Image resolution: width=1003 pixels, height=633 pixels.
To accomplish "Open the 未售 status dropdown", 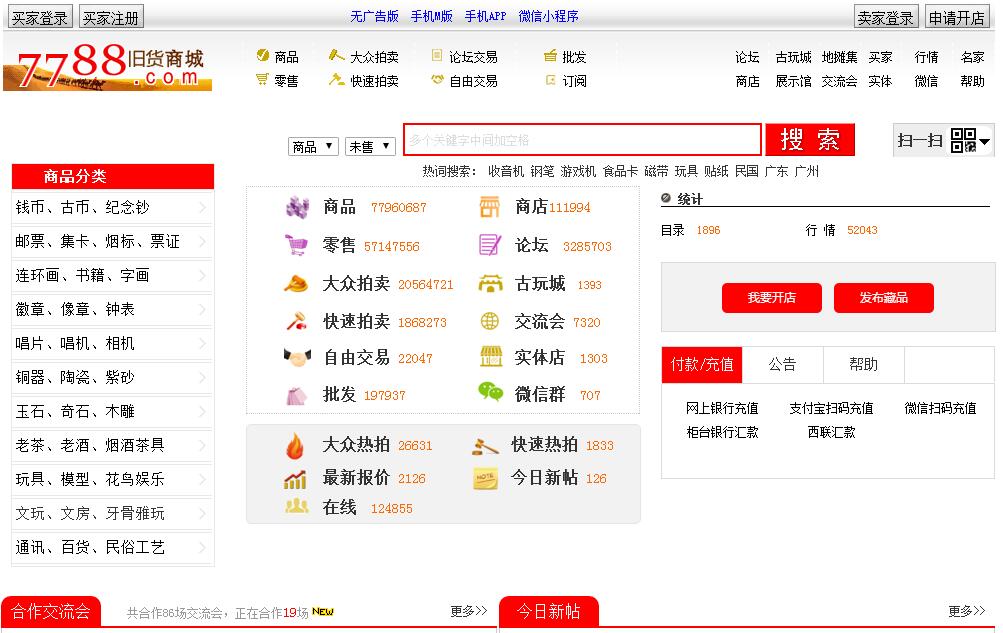I will point(370,147).
